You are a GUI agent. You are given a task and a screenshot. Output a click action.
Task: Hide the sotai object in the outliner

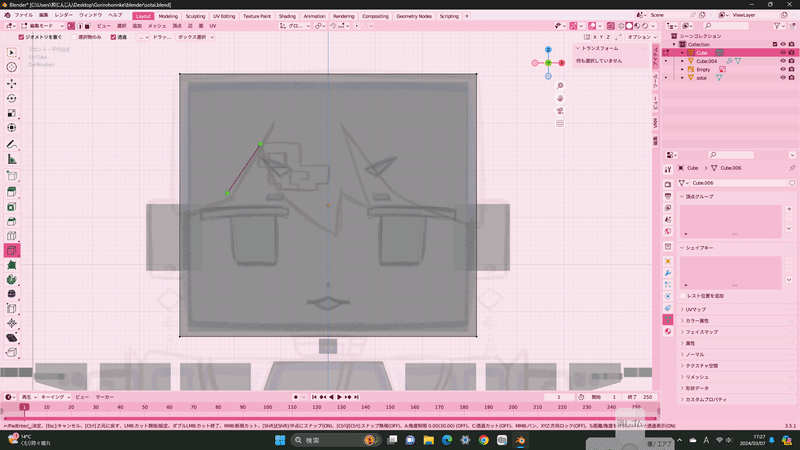click(x=783, y=78)
